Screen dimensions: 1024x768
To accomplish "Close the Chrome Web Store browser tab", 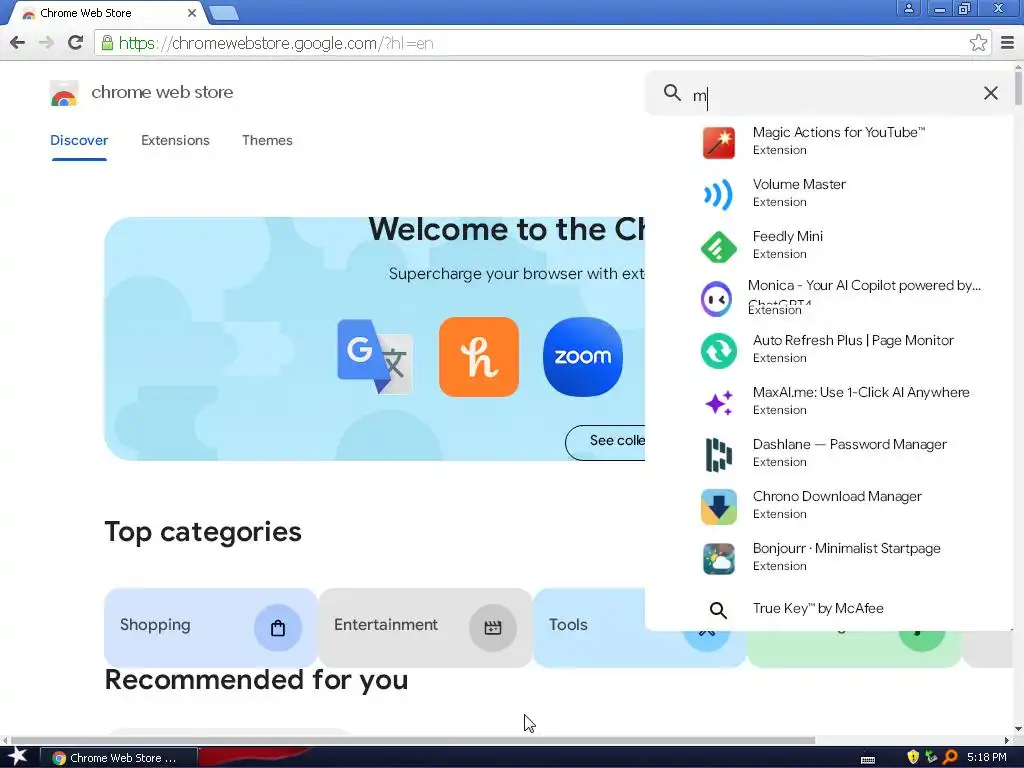I will coord(192,13).
